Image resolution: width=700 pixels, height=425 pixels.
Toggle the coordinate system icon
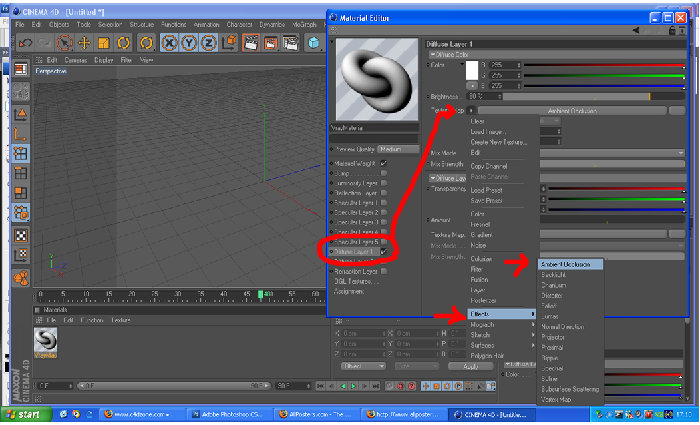pos(229,43)
